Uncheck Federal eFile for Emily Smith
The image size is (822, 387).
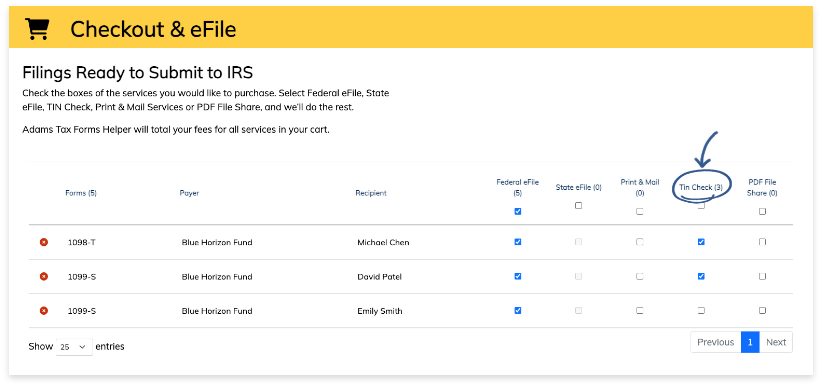coord(518,310)
